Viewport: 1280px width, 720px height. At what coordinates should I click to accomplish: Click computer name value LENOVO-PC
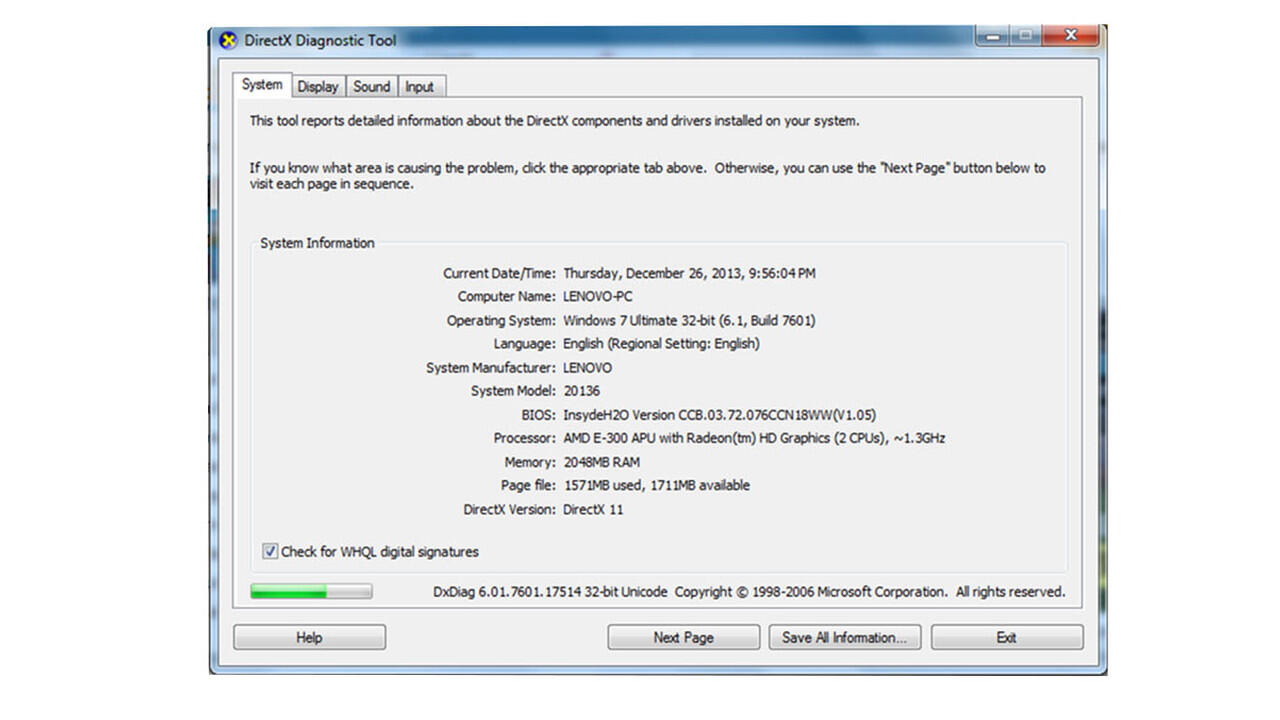point(598,297)
